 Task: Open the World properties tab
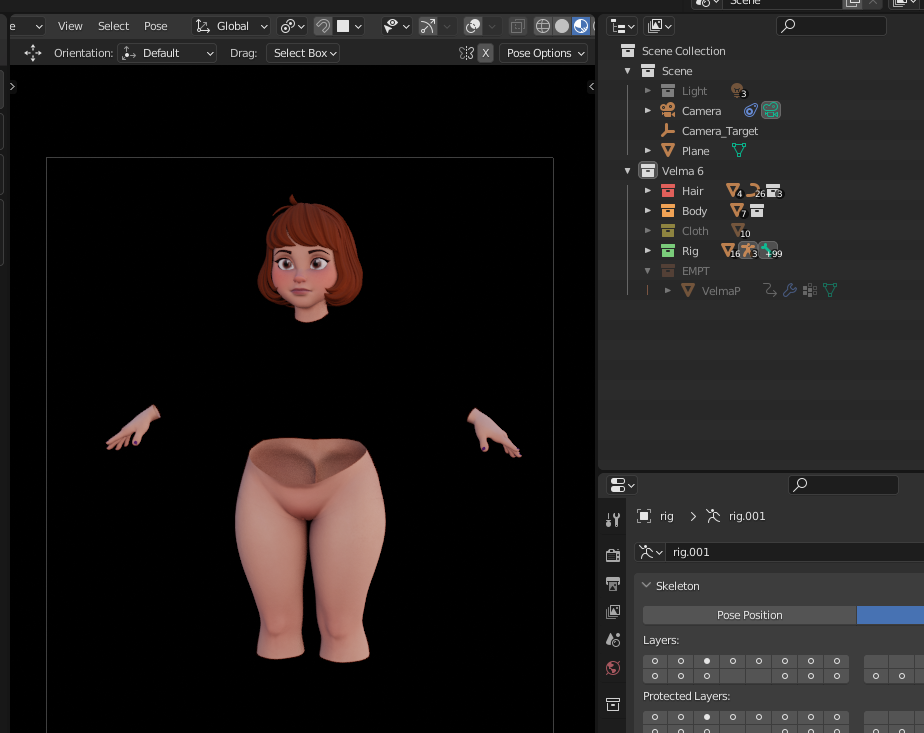coord(613,667)
